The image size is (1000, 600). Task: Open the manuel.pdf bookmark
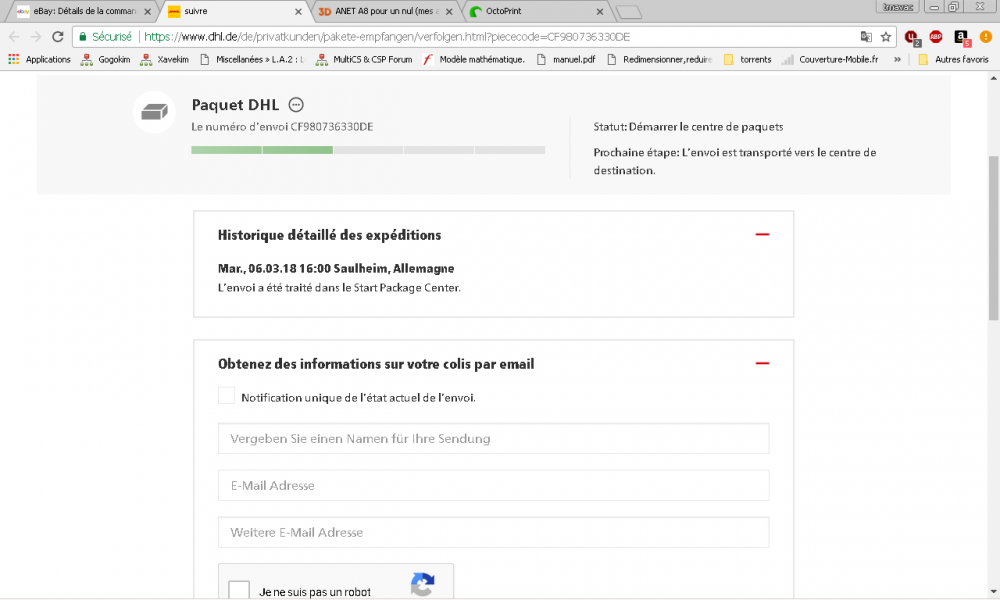click(565, 59)
